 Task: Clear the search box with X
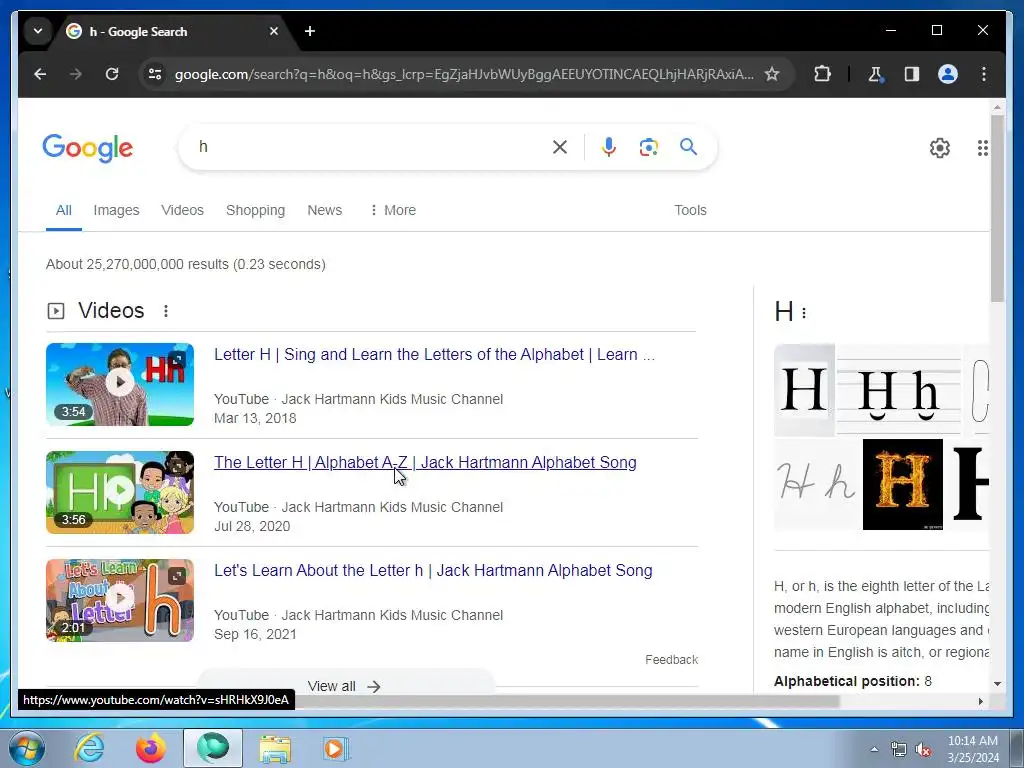(560, 147)
